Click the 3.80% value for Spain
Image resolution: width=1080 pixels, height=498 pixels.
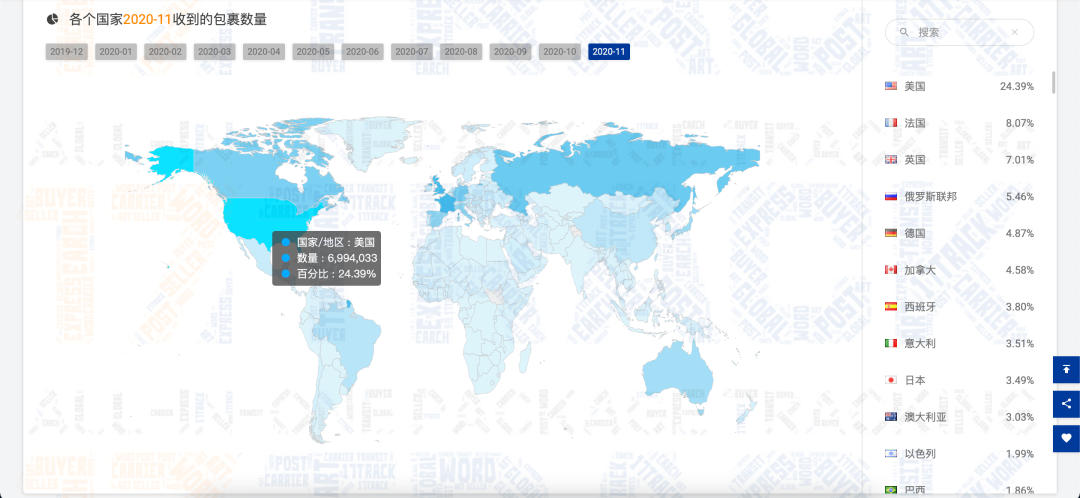[1019, 307]
